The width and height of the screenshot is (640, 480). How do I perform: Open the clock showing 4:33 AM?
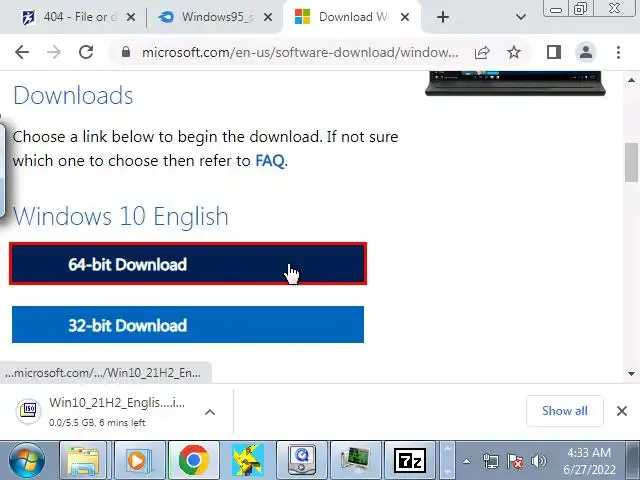589,461
